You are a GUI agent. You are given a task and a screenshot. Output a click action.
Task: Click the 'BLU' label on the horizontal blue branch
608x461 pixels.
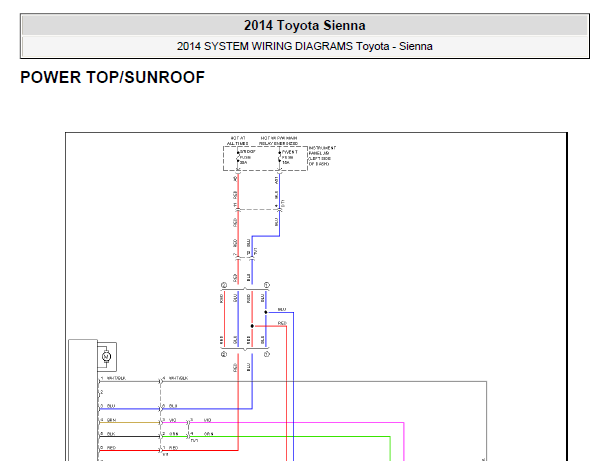pos(282,309)
